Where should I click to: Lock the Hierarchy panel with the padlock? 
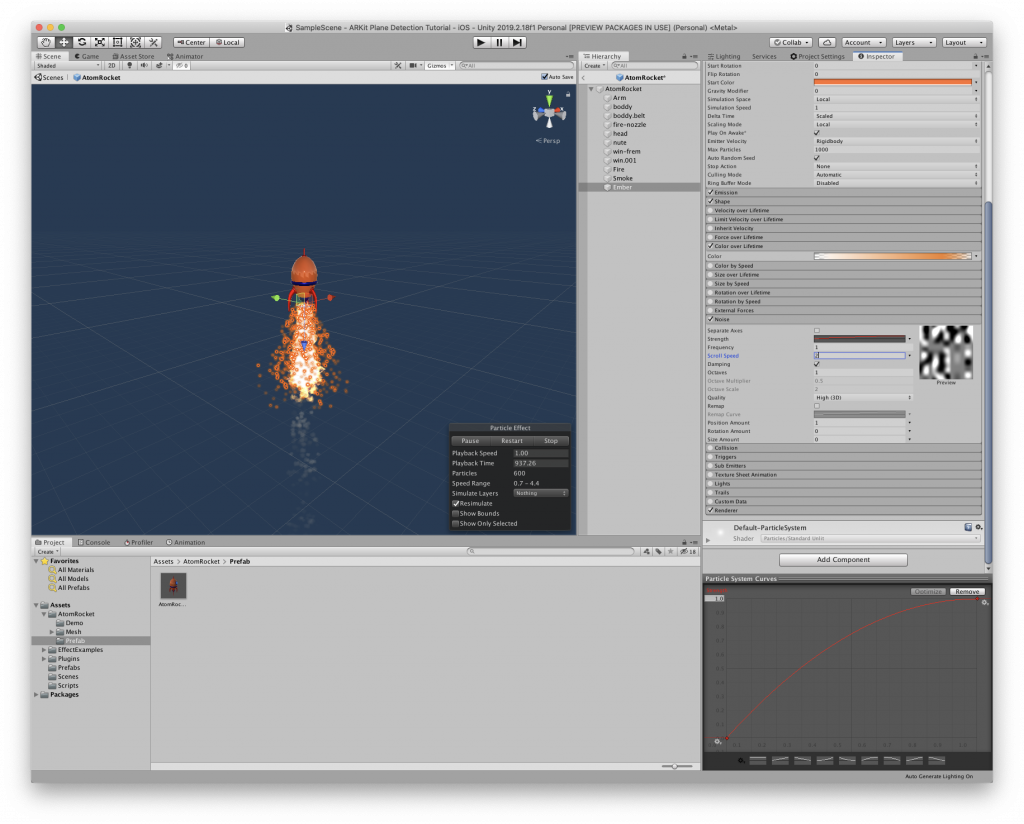coord(684,57)
